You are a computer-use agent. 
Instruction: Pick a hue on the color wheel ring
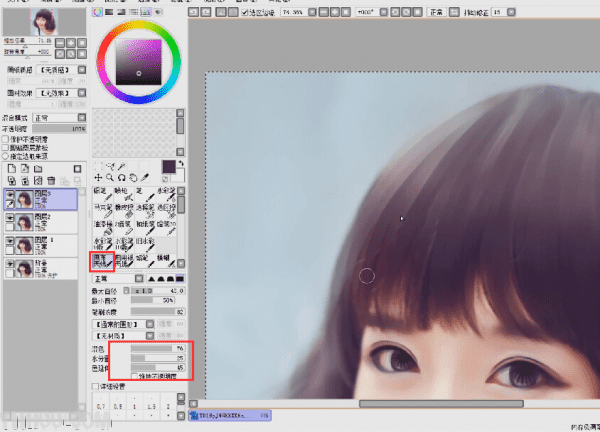tap(139, 25)
